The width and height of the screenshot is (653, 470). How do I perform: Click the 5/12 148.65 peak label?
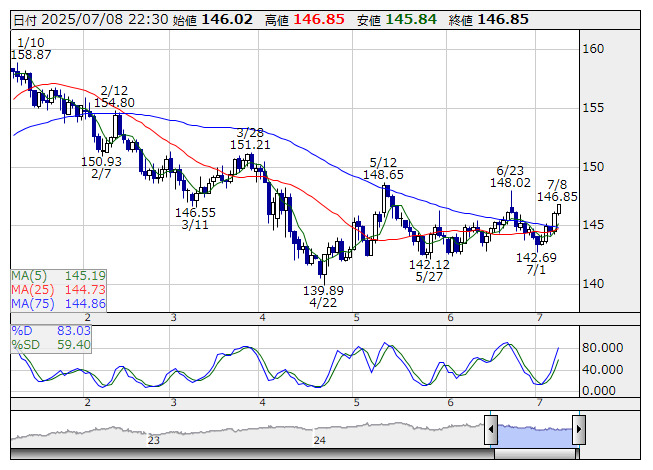[x=383, y=169]
